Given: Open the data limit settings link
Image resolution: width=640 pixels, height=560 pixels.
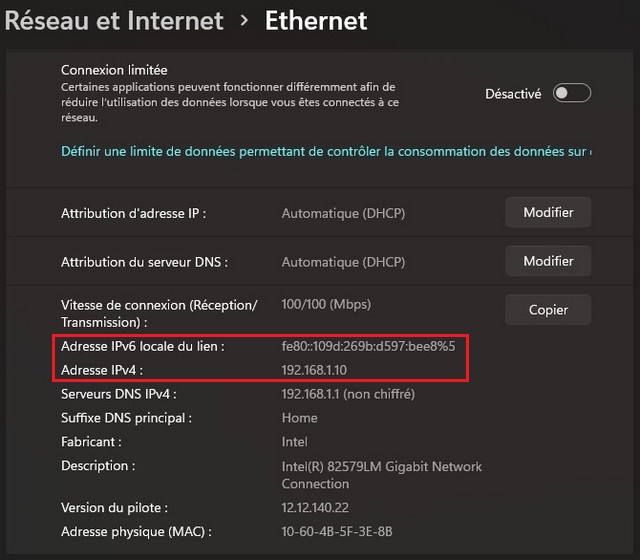Looking at the screenshot, I should [x=325, y=152].
